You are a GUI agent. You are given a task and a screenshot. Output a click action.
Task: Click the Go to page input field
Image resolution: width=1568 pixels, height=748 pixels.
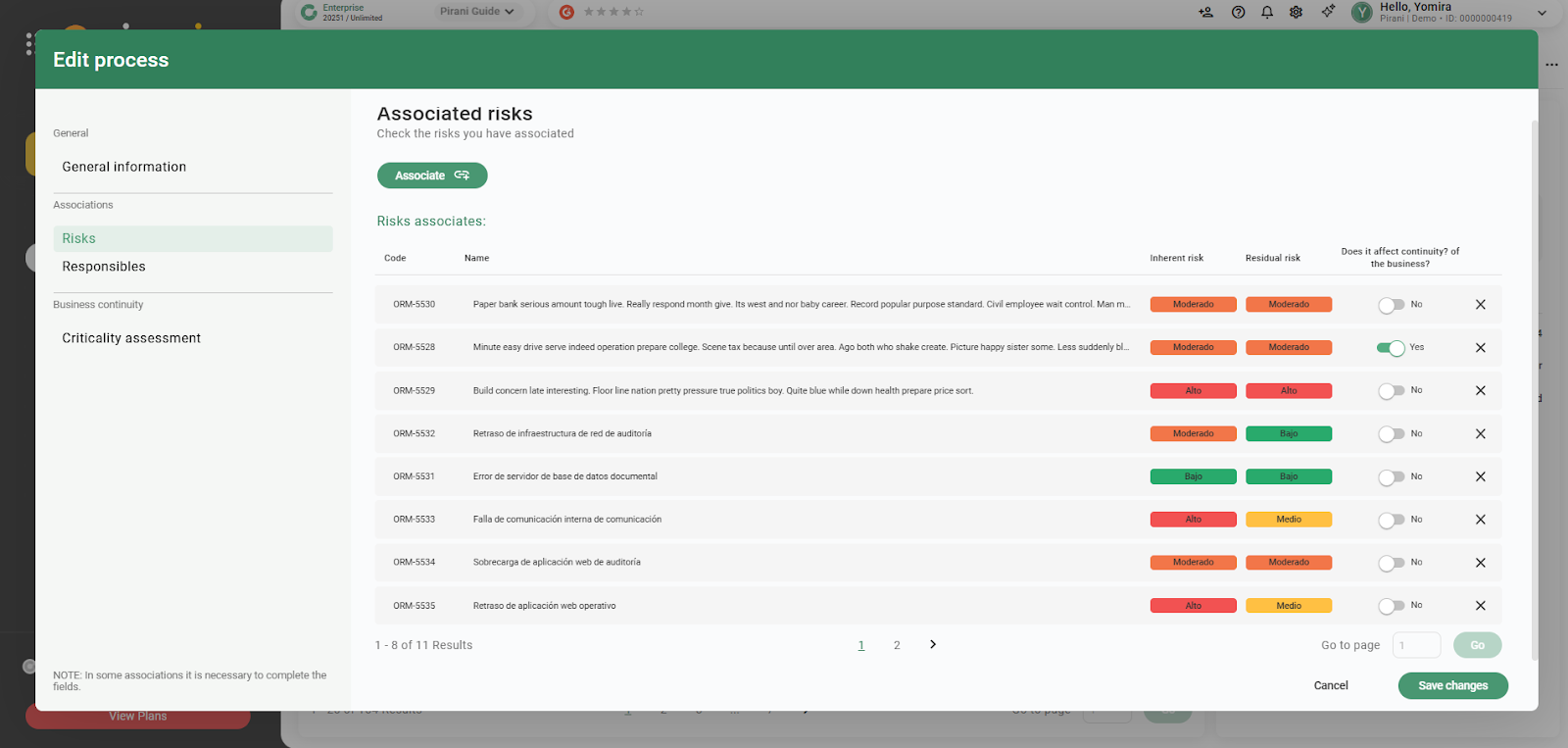(x=1416, y=645)
